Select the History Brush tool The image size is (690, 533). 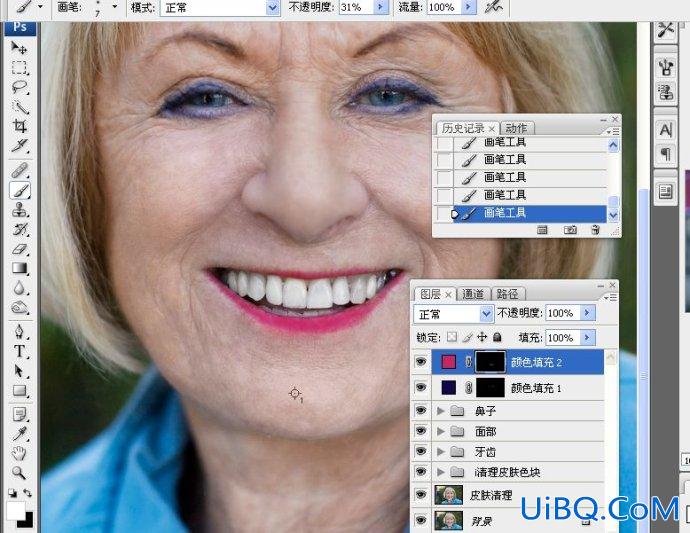pyautogui.click(x=19, y=229)
